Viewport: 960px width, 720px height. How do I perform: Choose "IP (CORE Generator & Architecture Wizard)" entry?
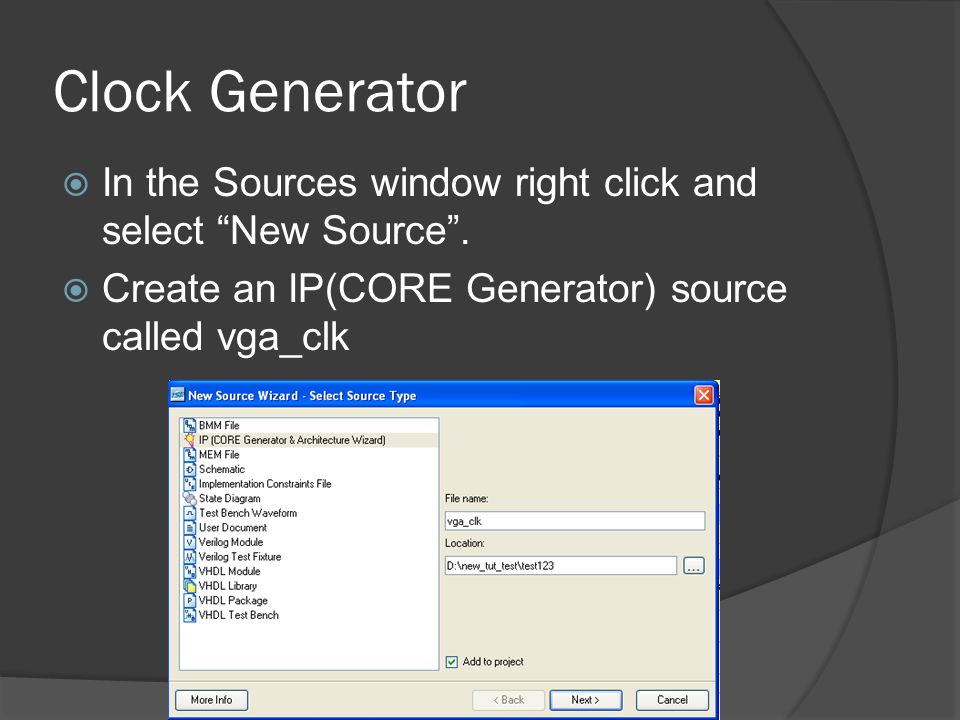tap(292, 440)
